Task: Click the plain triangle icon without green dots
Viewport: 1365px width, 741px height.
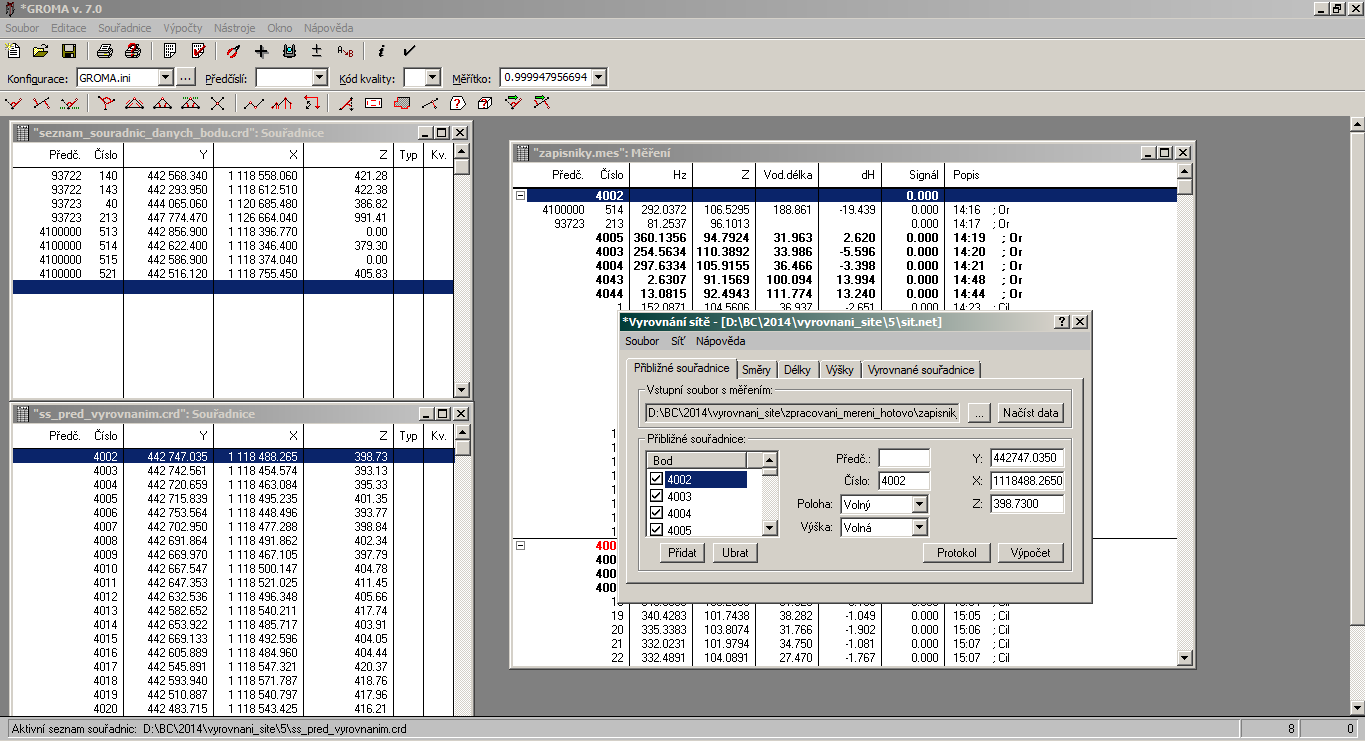Action: tap(162, 103)
